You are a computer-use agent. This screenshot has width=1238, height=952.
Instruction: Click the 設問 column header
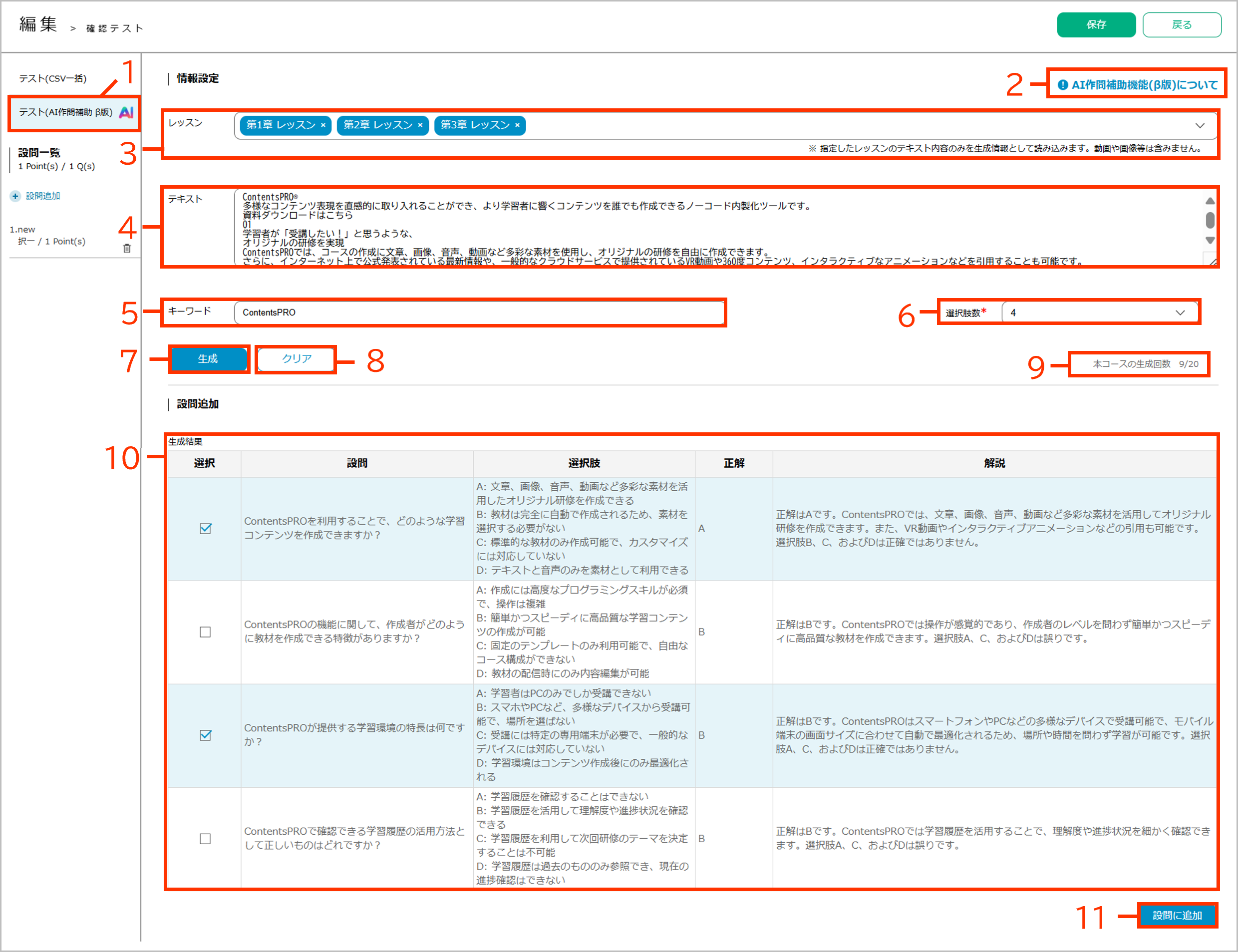click(357, 464)
